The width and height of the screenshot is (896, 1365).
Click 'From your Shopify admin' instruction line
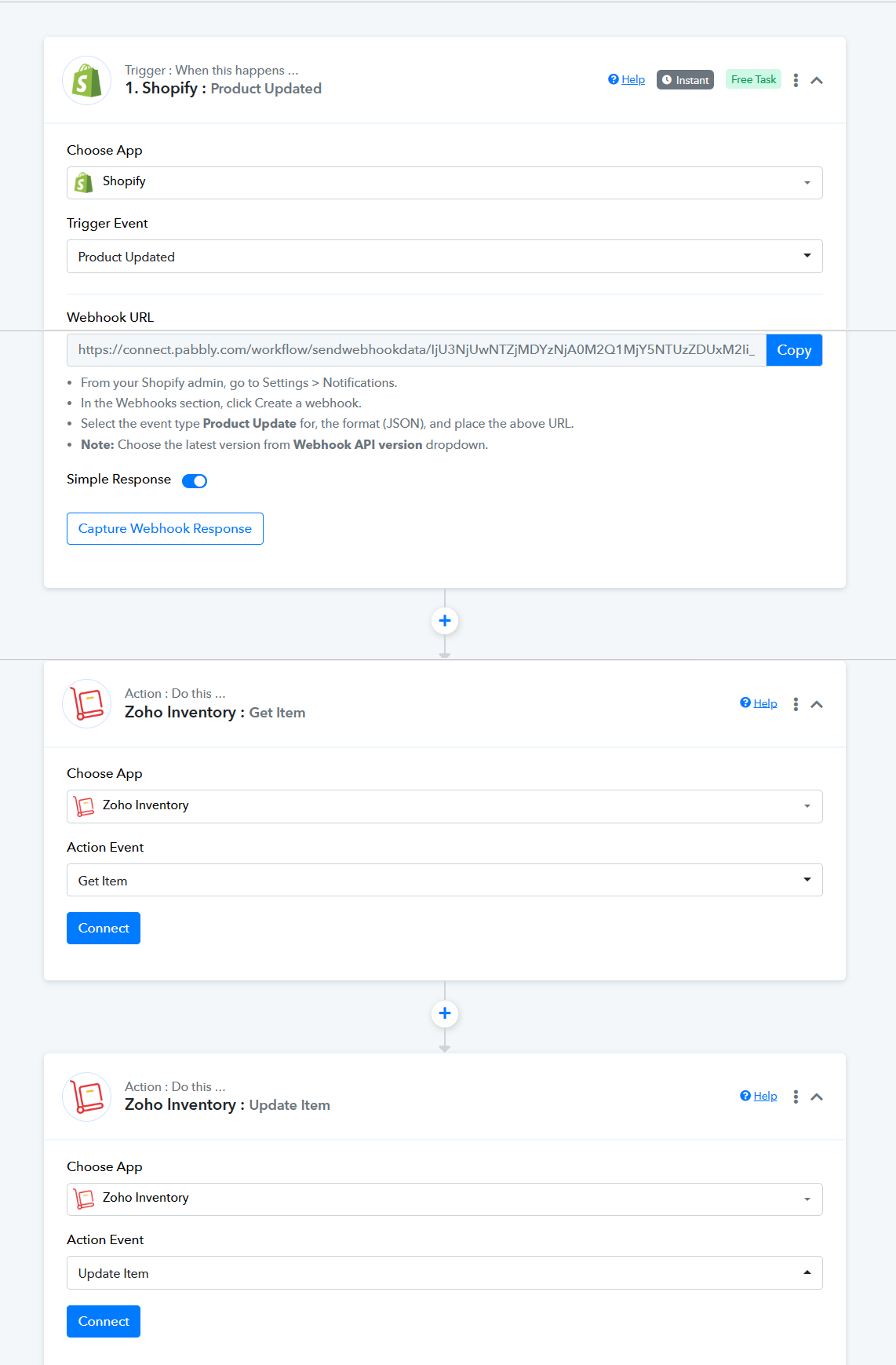point(239,382)
